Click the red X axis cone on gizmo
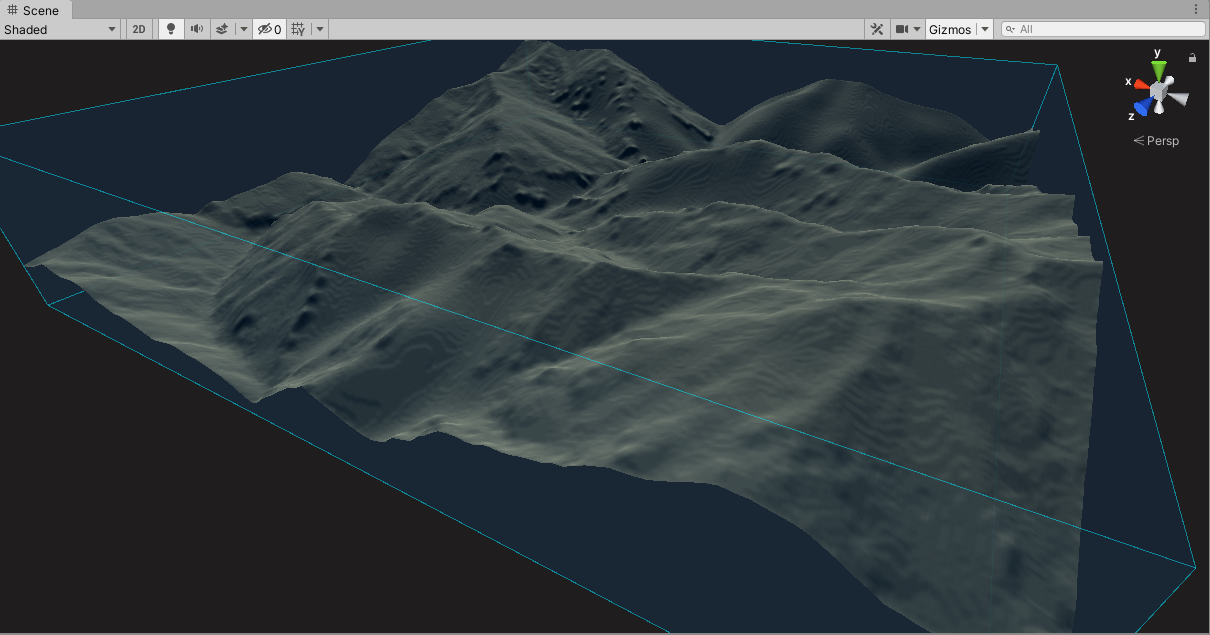 coord(1141,84)
